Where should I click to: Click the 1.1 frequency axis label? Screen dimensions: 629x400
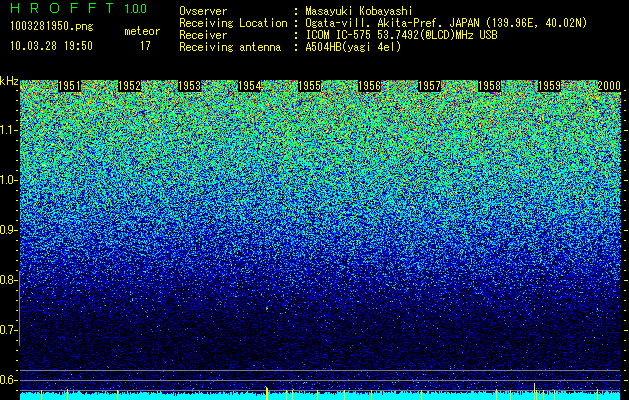pyautogui.click(x=7, y=130)
